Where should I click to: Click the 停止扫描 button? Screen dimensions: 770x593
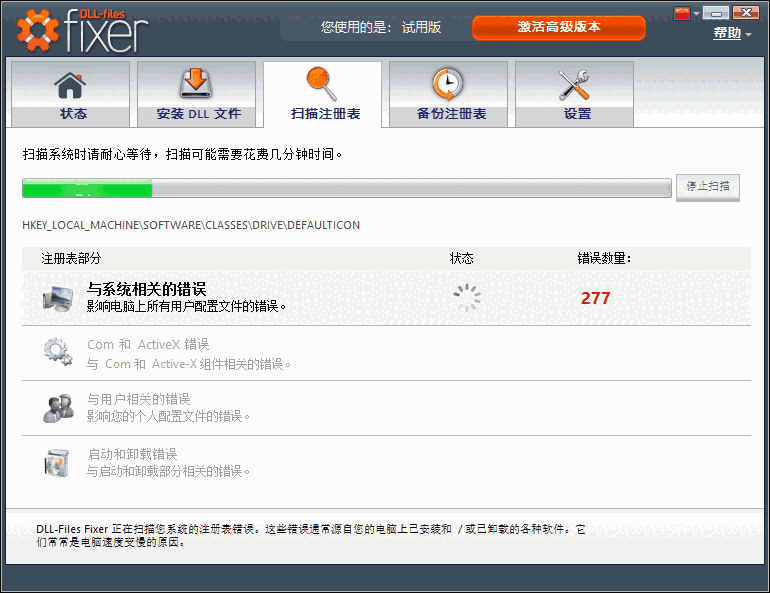point(708,187)
